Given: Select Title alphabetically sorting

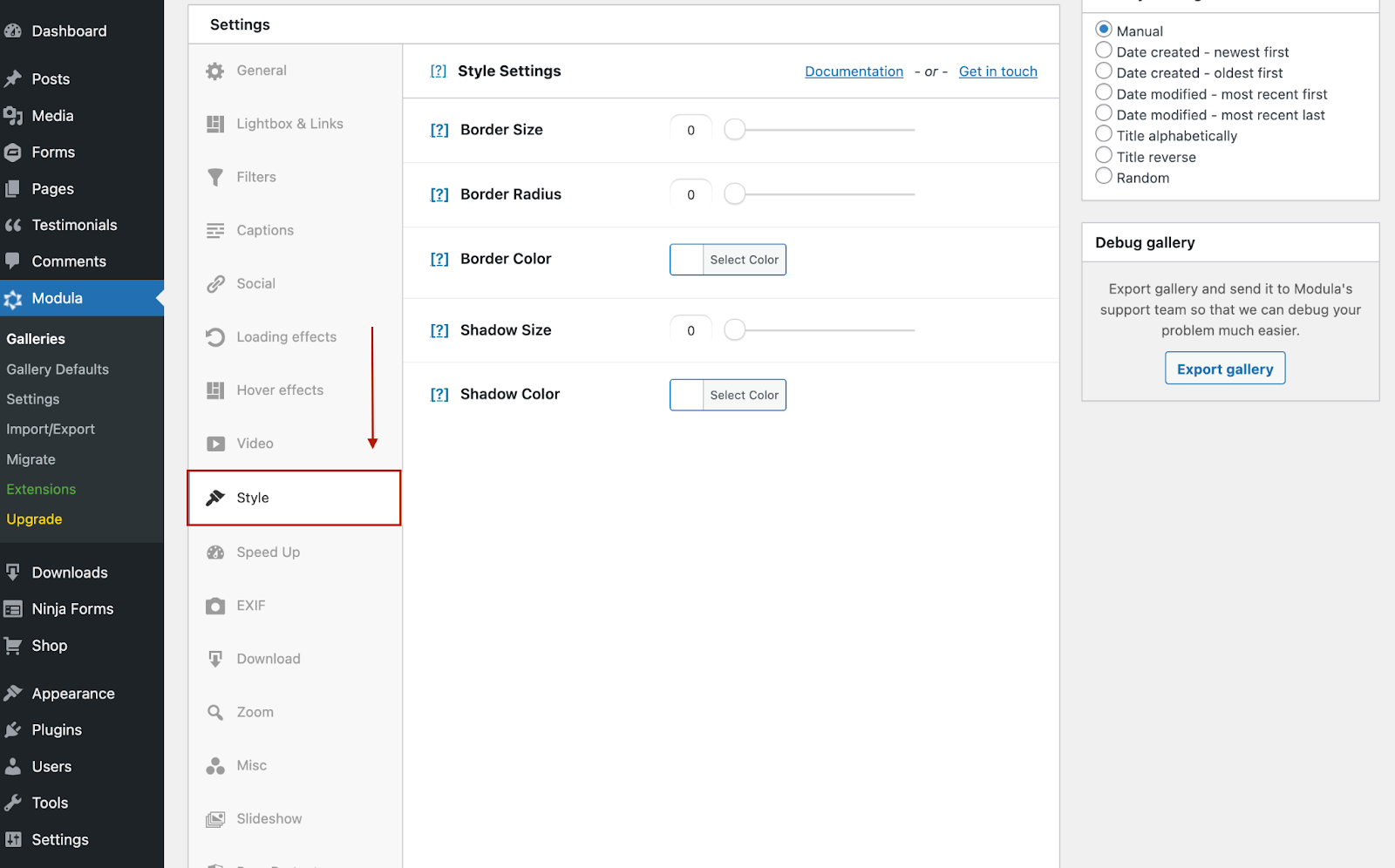Looking at the screenshot, I should point(1104,134).
